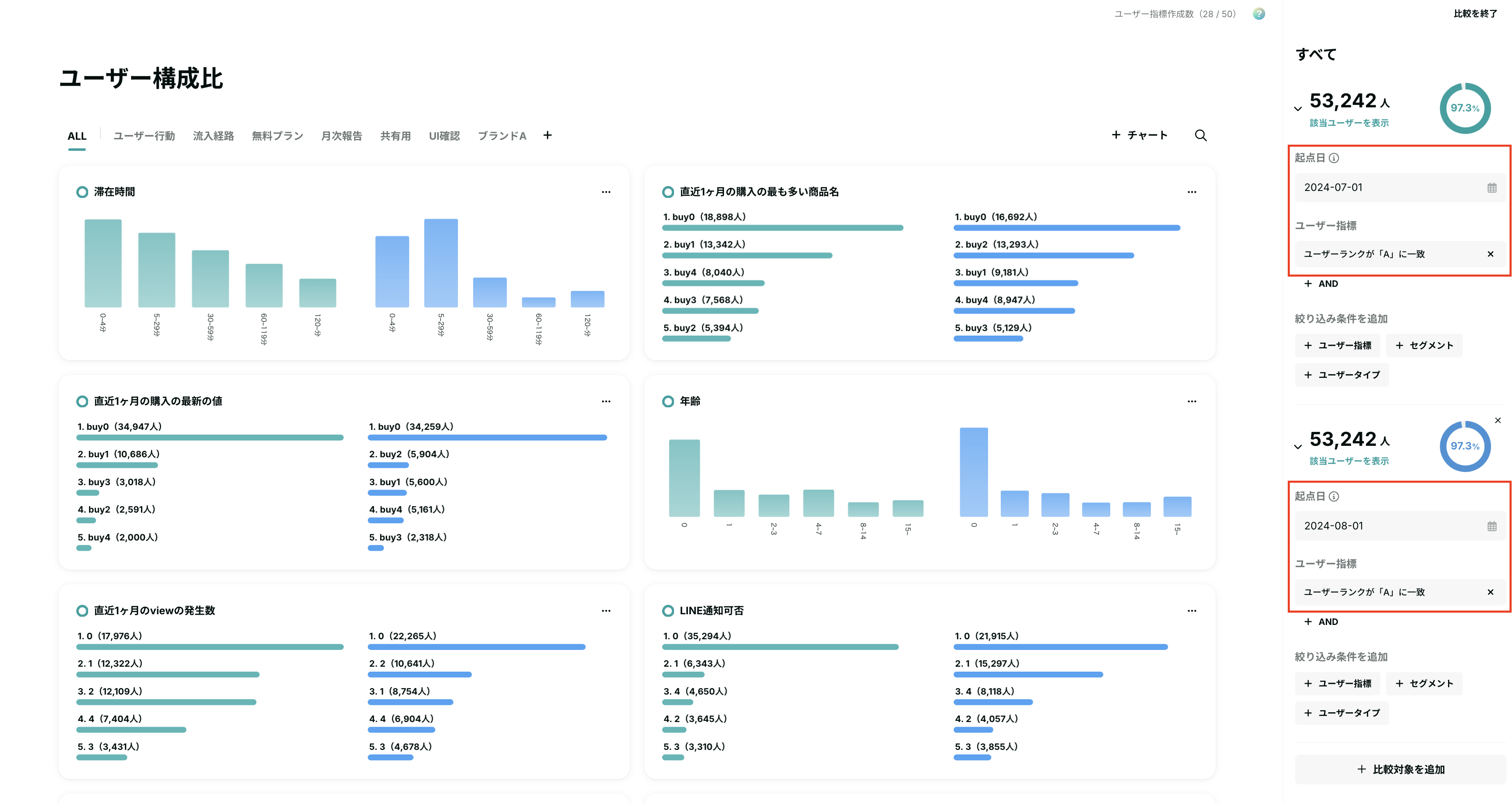Click the 2024-08-01 date field
This screenshot has height=804, width=1512.
point(1400,527)
